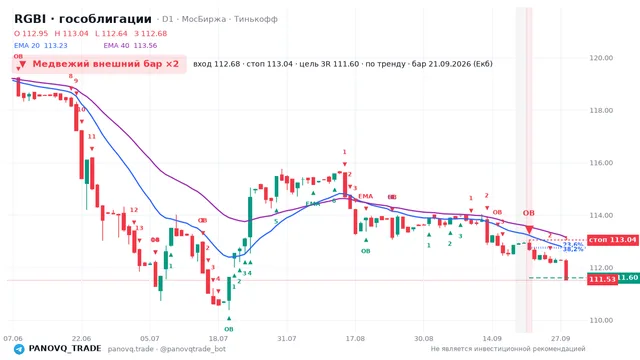Click the large red OB triangle marker
The width and height of the screenshot is (640, 360).
coord(529,229)
